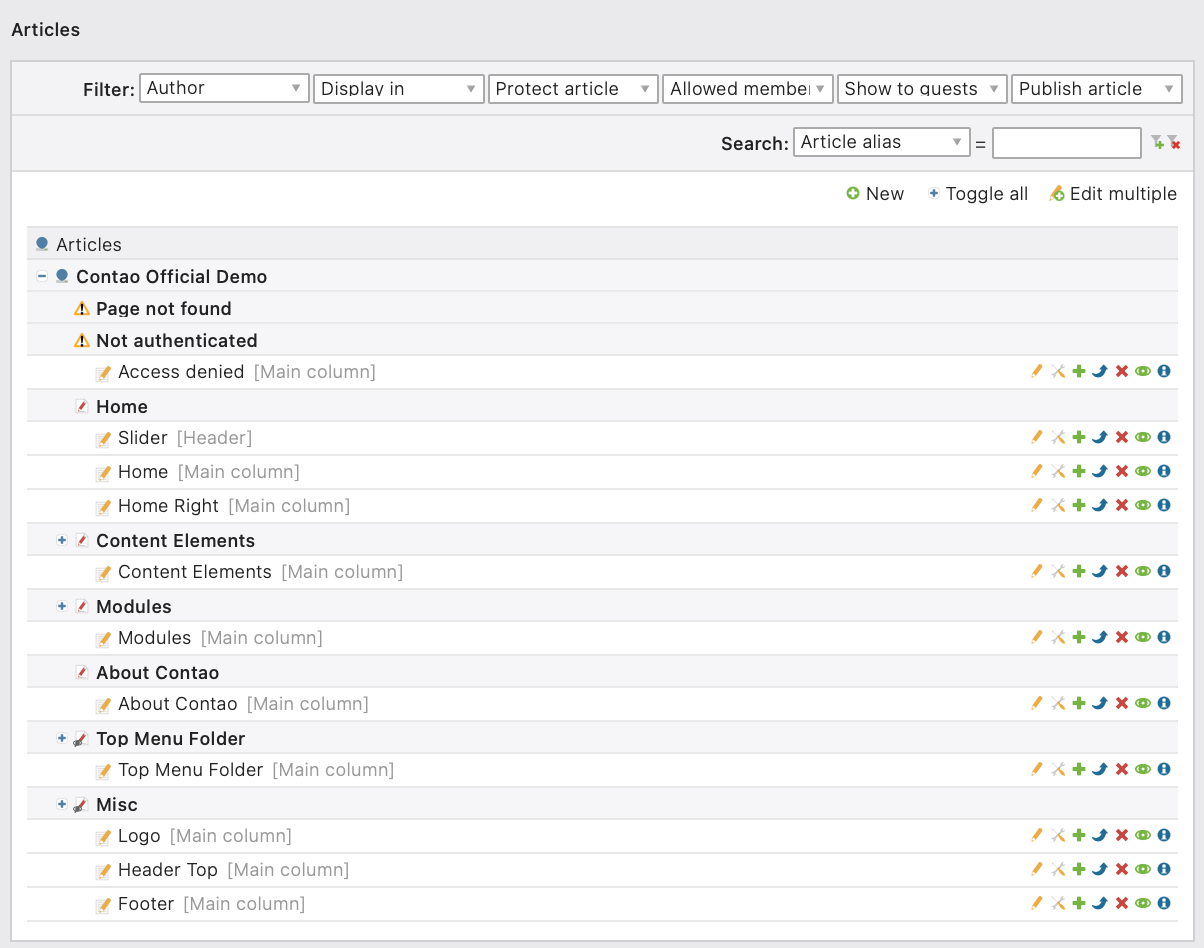
Task: Move the Header Top article
Action: 1100,870
